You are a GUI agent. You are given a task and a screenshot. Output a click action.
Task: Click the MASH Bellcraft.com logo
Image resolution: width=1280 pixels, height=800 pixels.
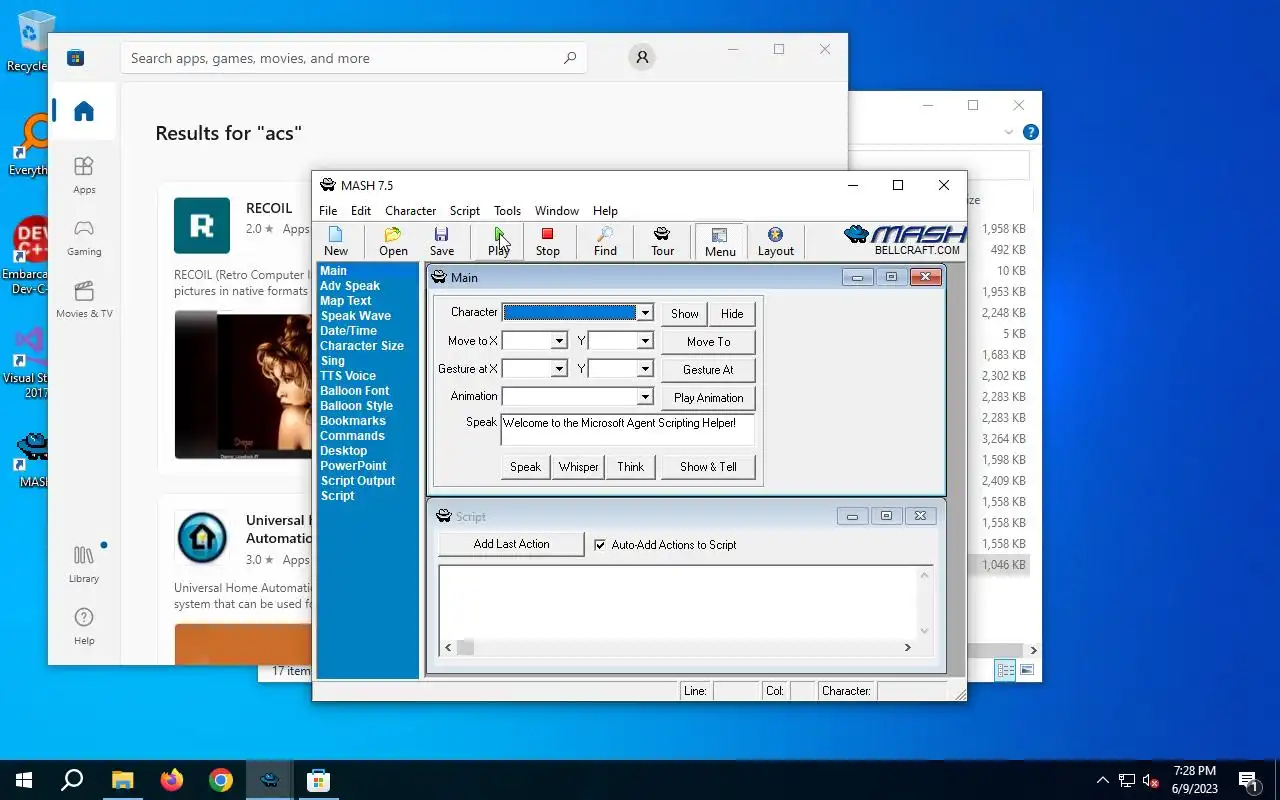(x=905, y=240)
